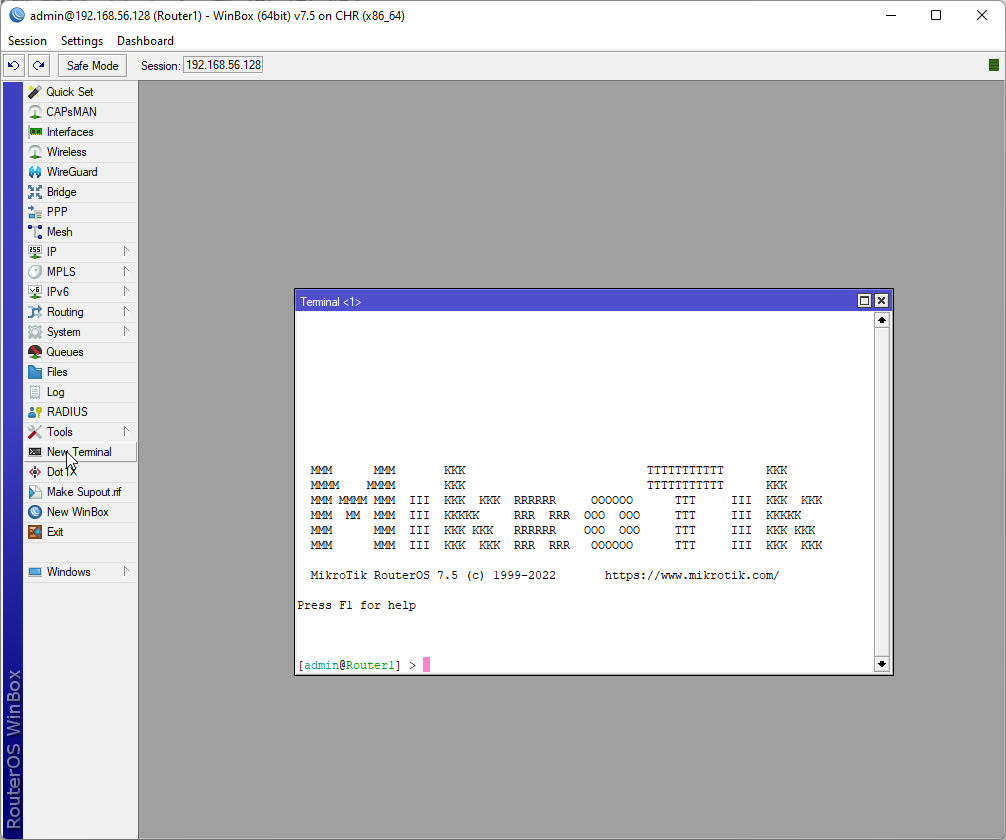This screenshot has height=840, width=1006.
Task: Click the WireGuard icon in sidebar
Action: click(x=35, y=172)
